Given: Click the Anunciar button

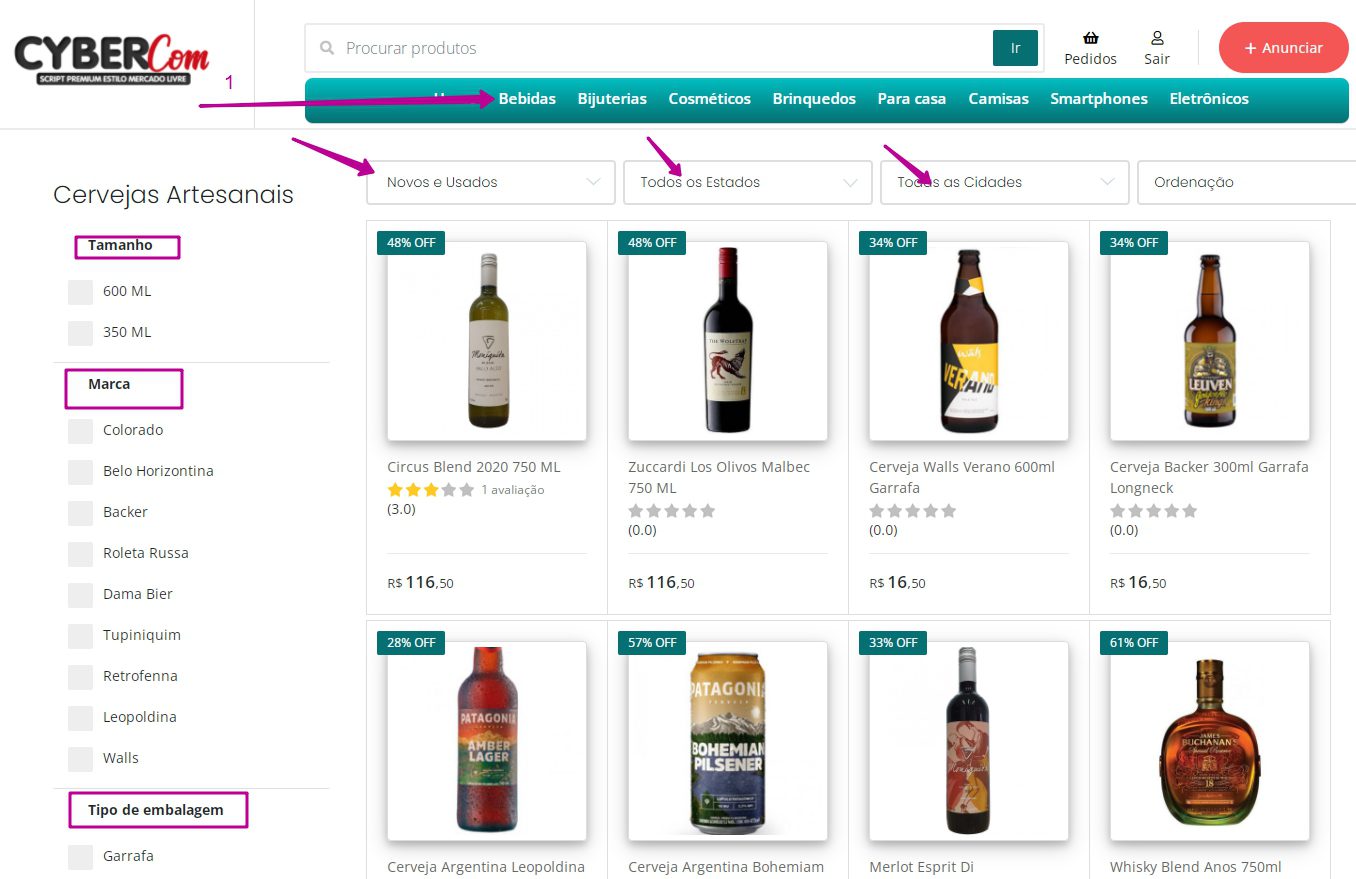Looking at the screenshot, I should pyautogui.click(x=1283, y=48).
